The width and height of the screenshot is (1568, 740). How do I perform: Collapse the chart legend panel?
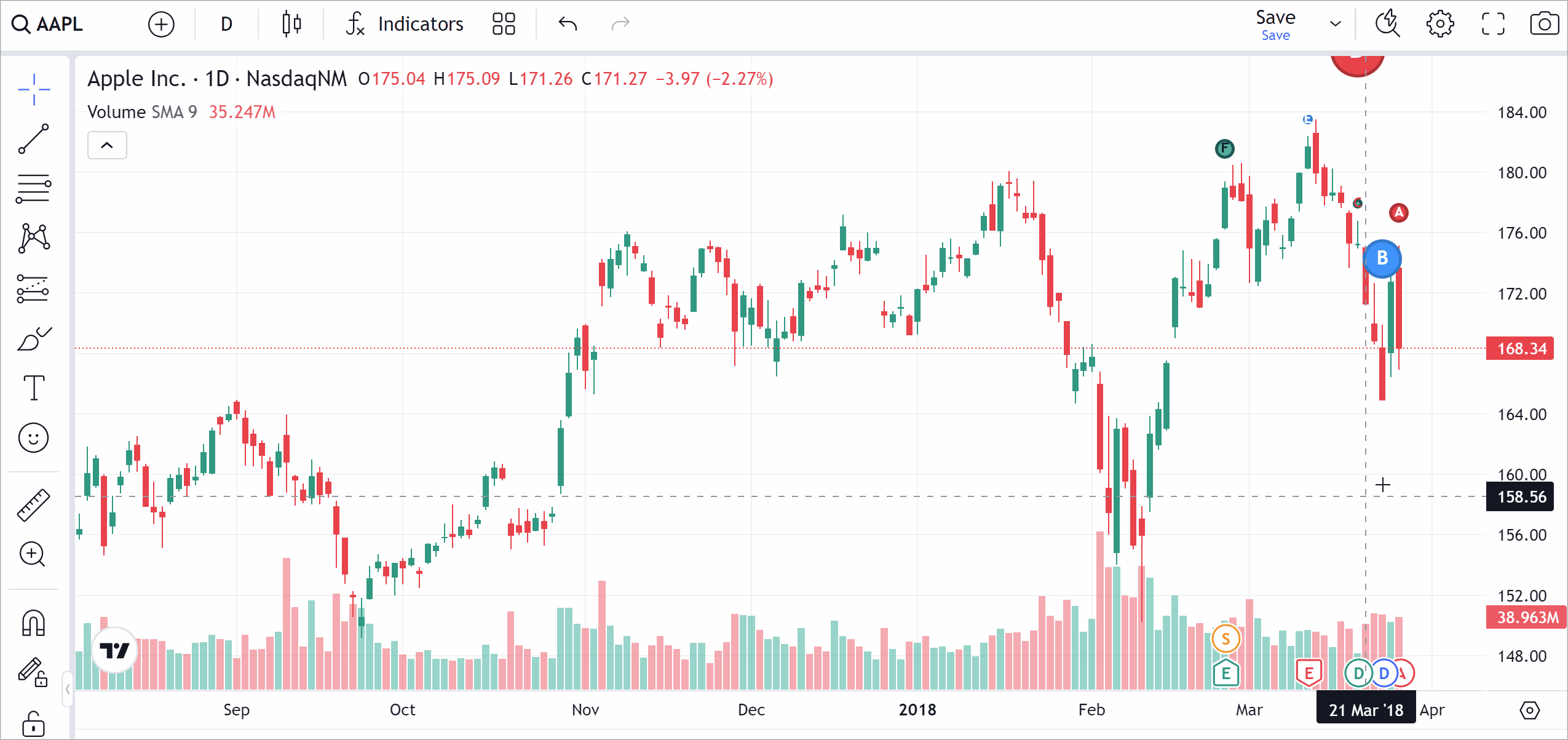point(106,145)
